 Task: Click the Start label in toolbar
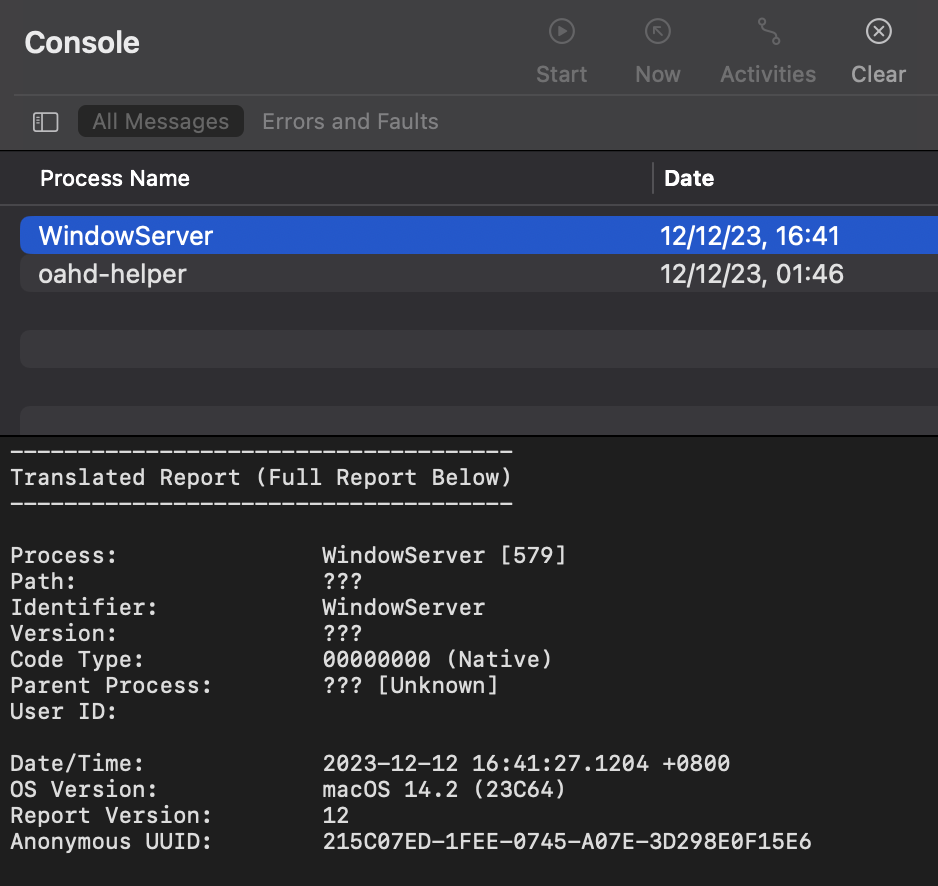pyautogui.click(x=561, y=74)
